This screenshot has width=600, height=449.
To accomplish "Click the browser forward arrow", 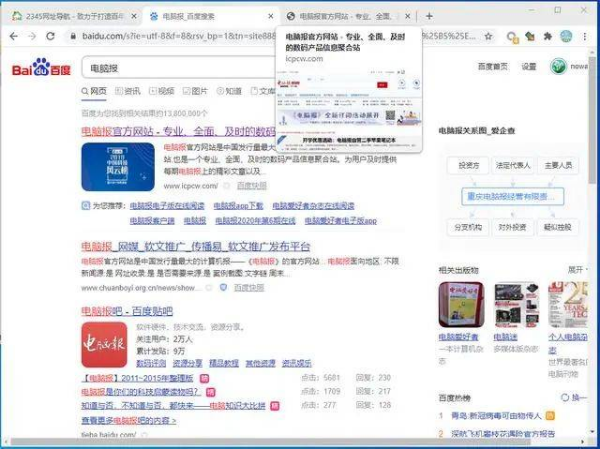I will [x=32, y=36].
